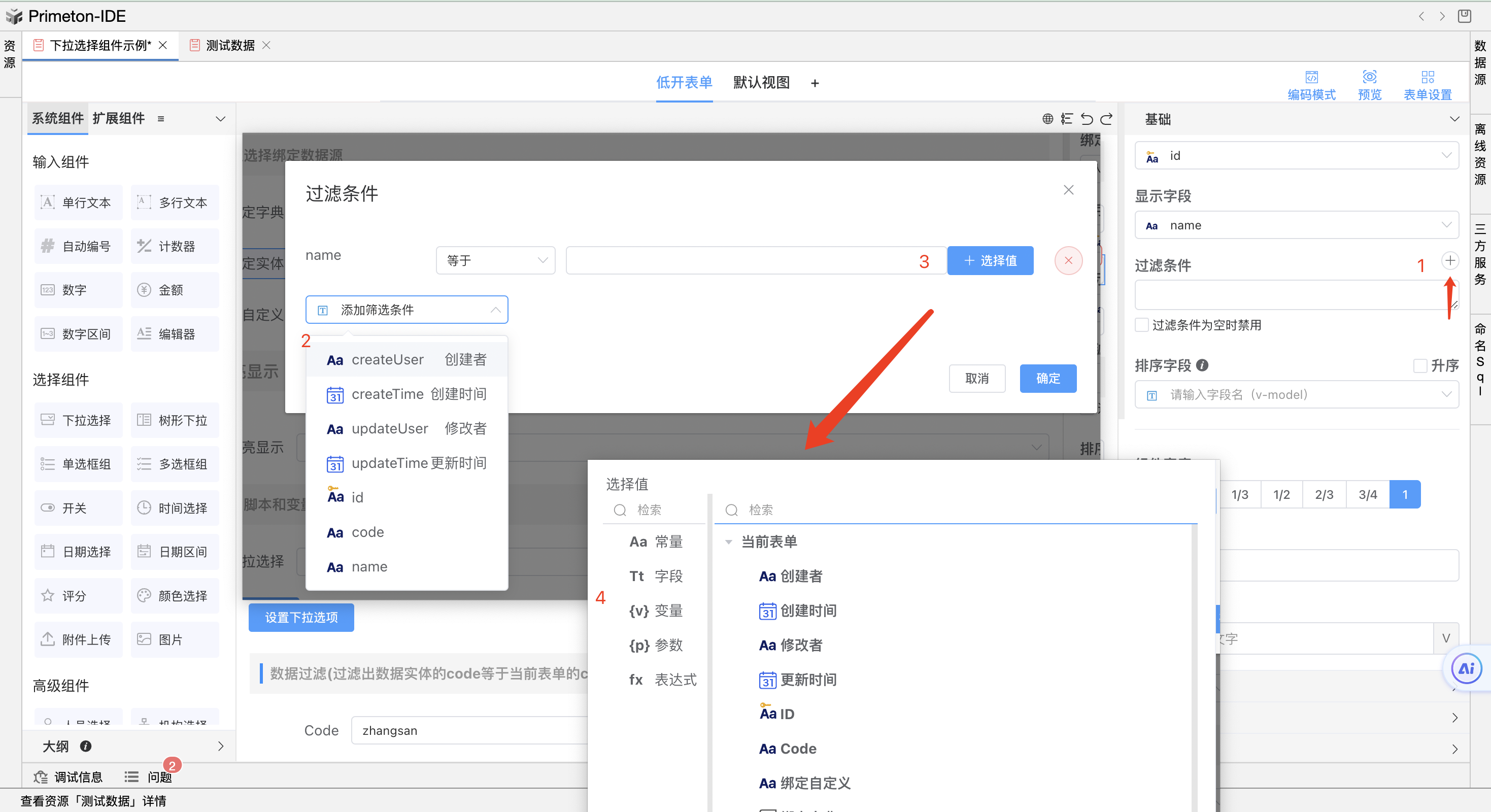The image size is (1491, 812).
Task: Enable 过滤条件为空时禁用 checkbox
Action: click(x=1141, y=325)
